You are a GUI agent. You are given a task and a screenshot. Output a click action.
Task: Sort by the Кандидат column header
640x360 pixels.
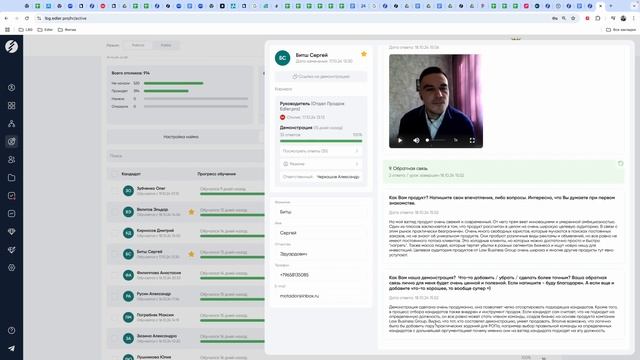(x=131, y=174)
